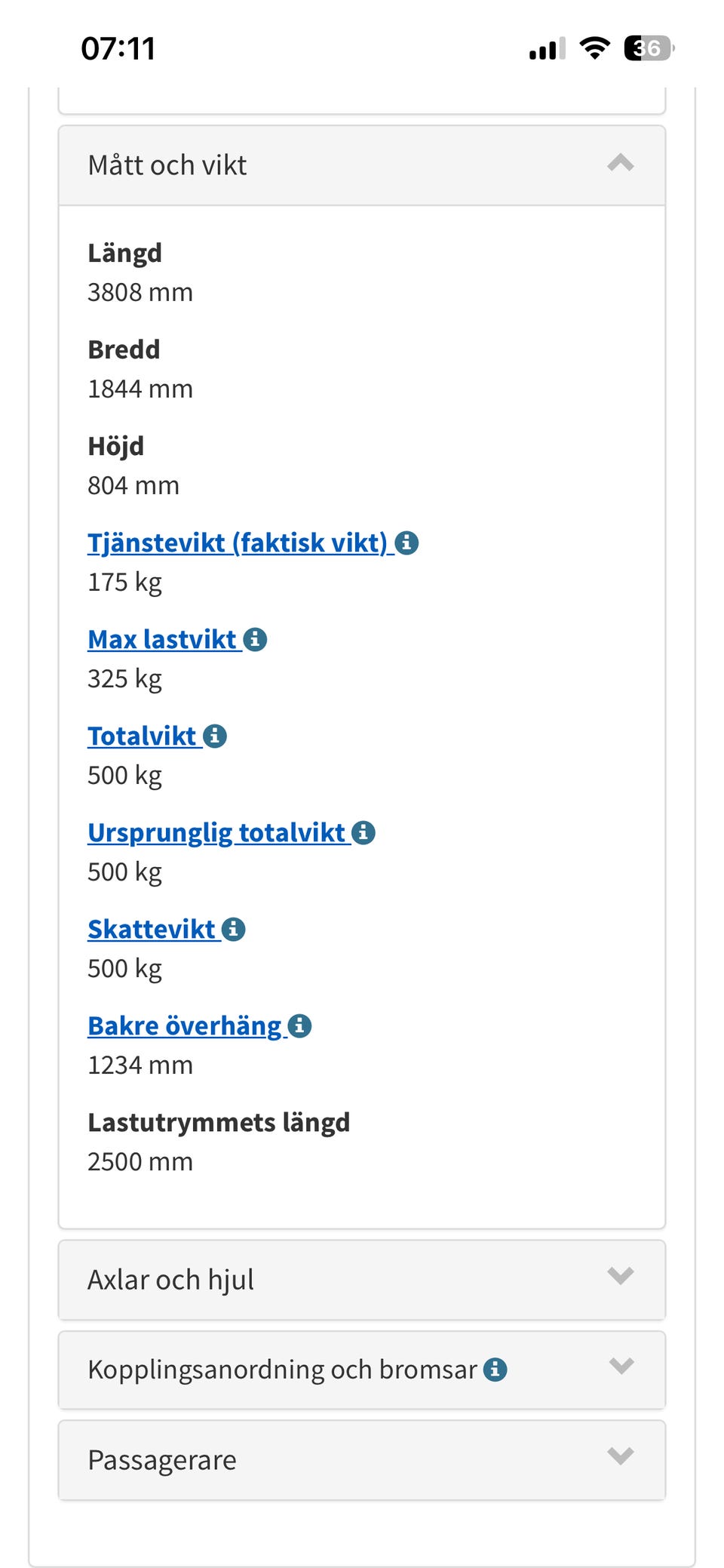Tap the 07:11 clock in status bar

click(118, 48)
